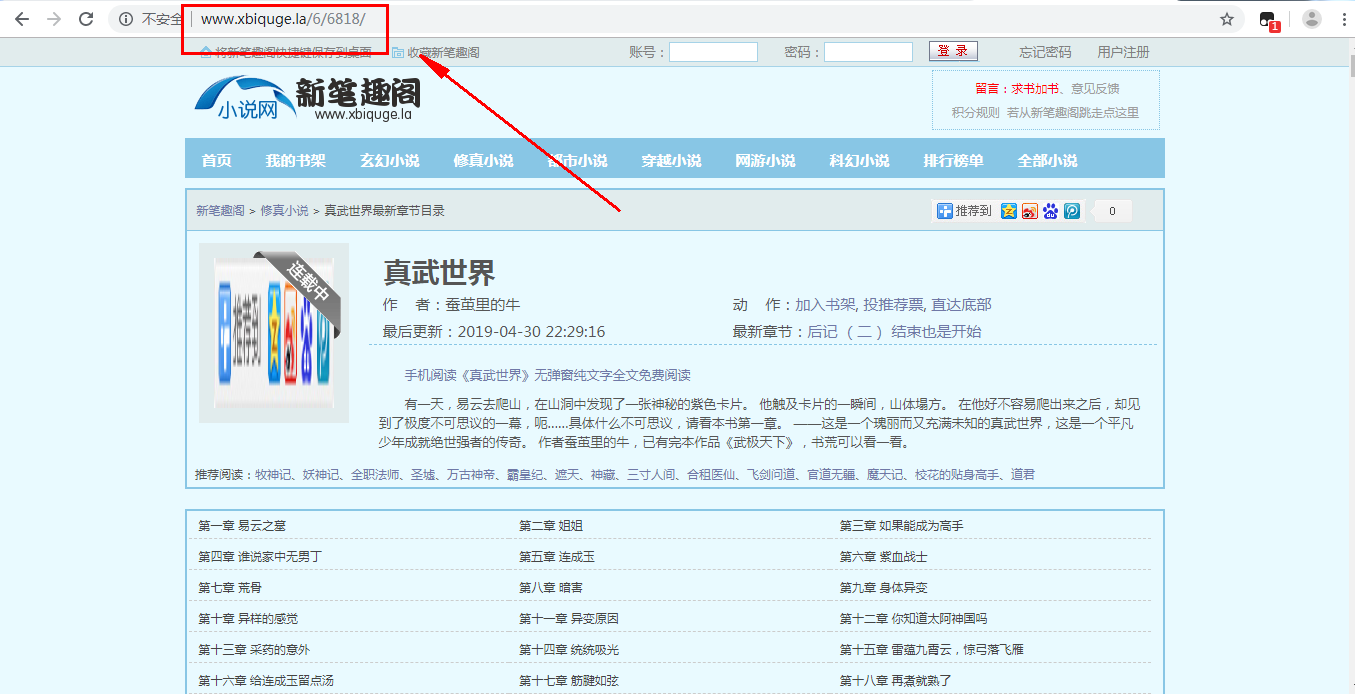Click 若从新笔趣阁跳走点这里 link

[x=1073, y=113]
